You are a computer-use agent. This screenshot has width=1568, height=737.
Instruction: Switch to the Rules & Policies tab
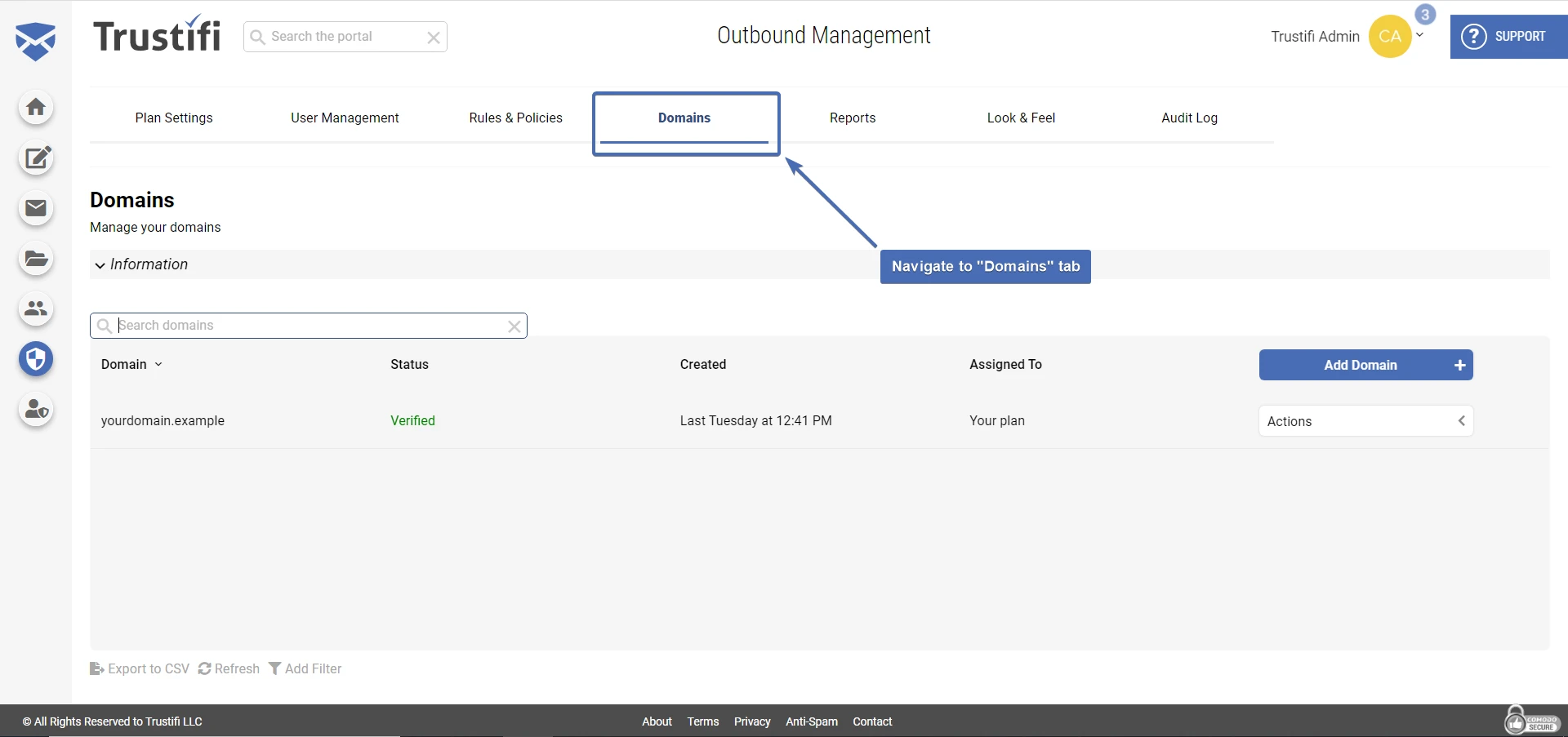pos(515,118)
